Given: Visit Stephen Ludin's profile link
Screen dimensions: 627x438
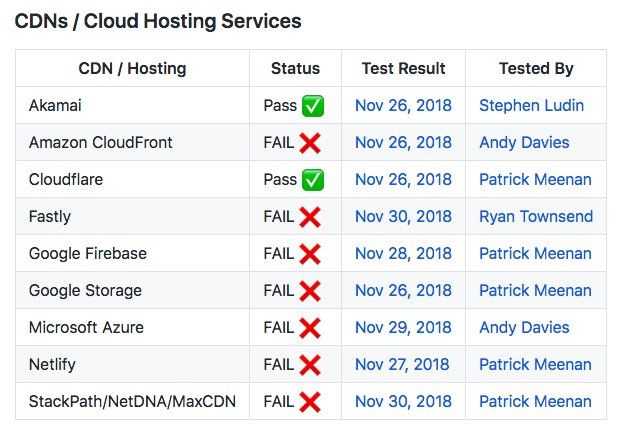Looking at the screenshot, I should click(x=531, y=106).
